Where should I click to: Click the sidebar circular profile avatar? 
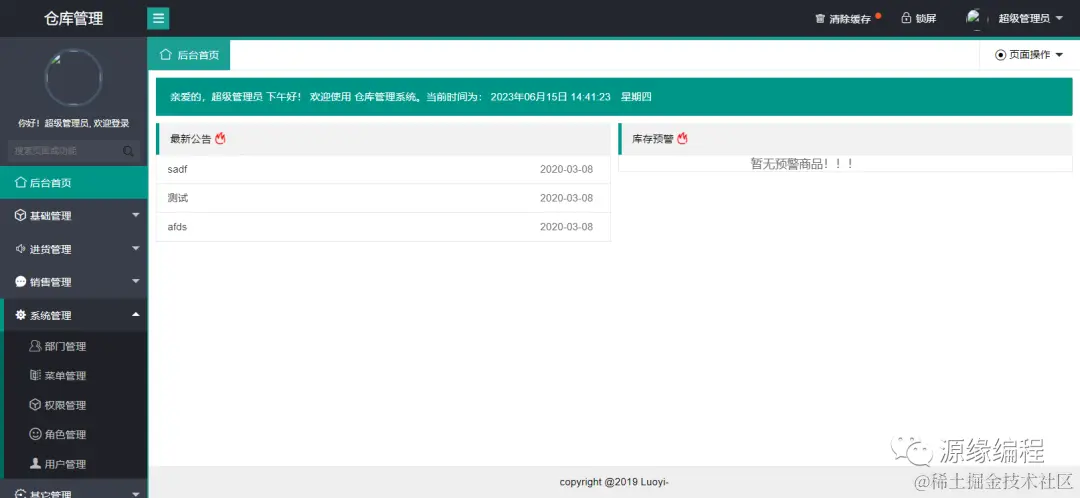pos(74,78)
